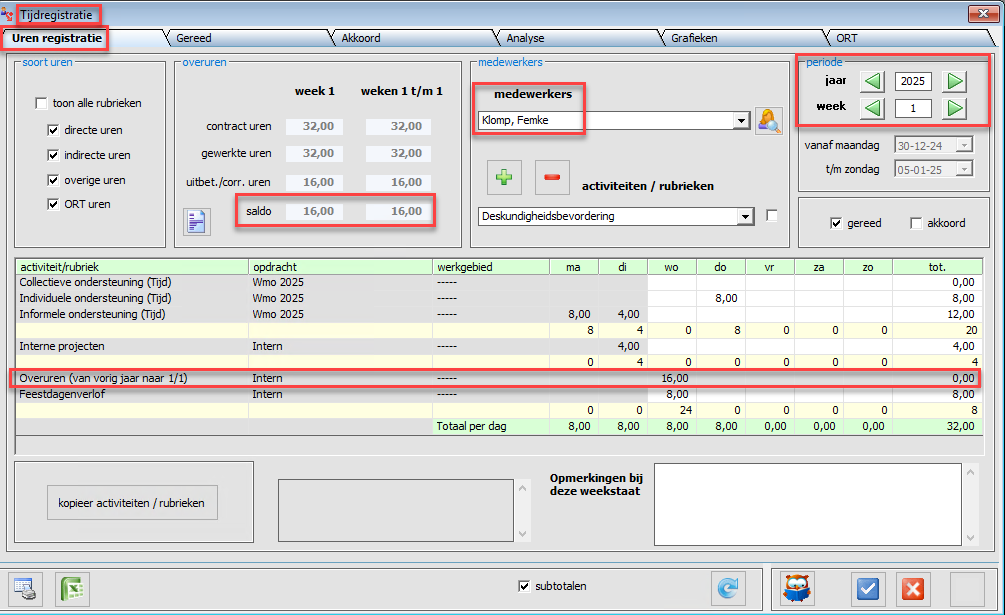
Task: Click the blank button in the bottom right corner
Action: tap(967, 588)
